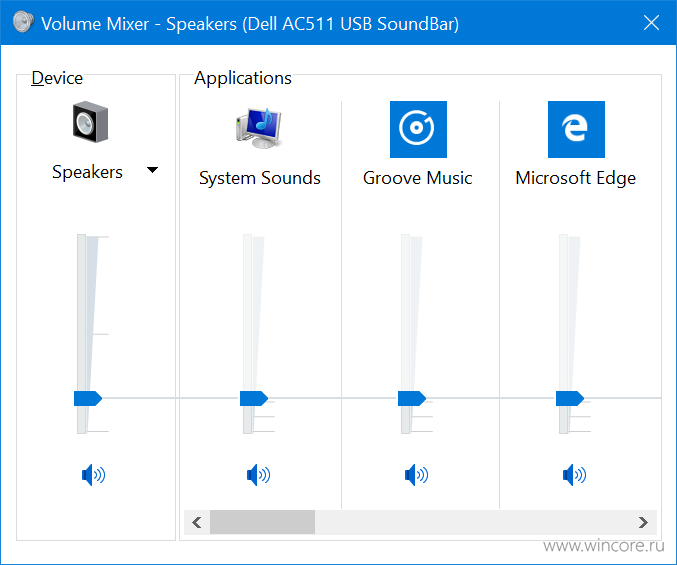Image resolution: width=677 pixels, height=565 pixels.
Task: Click the speaker icon in title bar
Action: [23, 22]
